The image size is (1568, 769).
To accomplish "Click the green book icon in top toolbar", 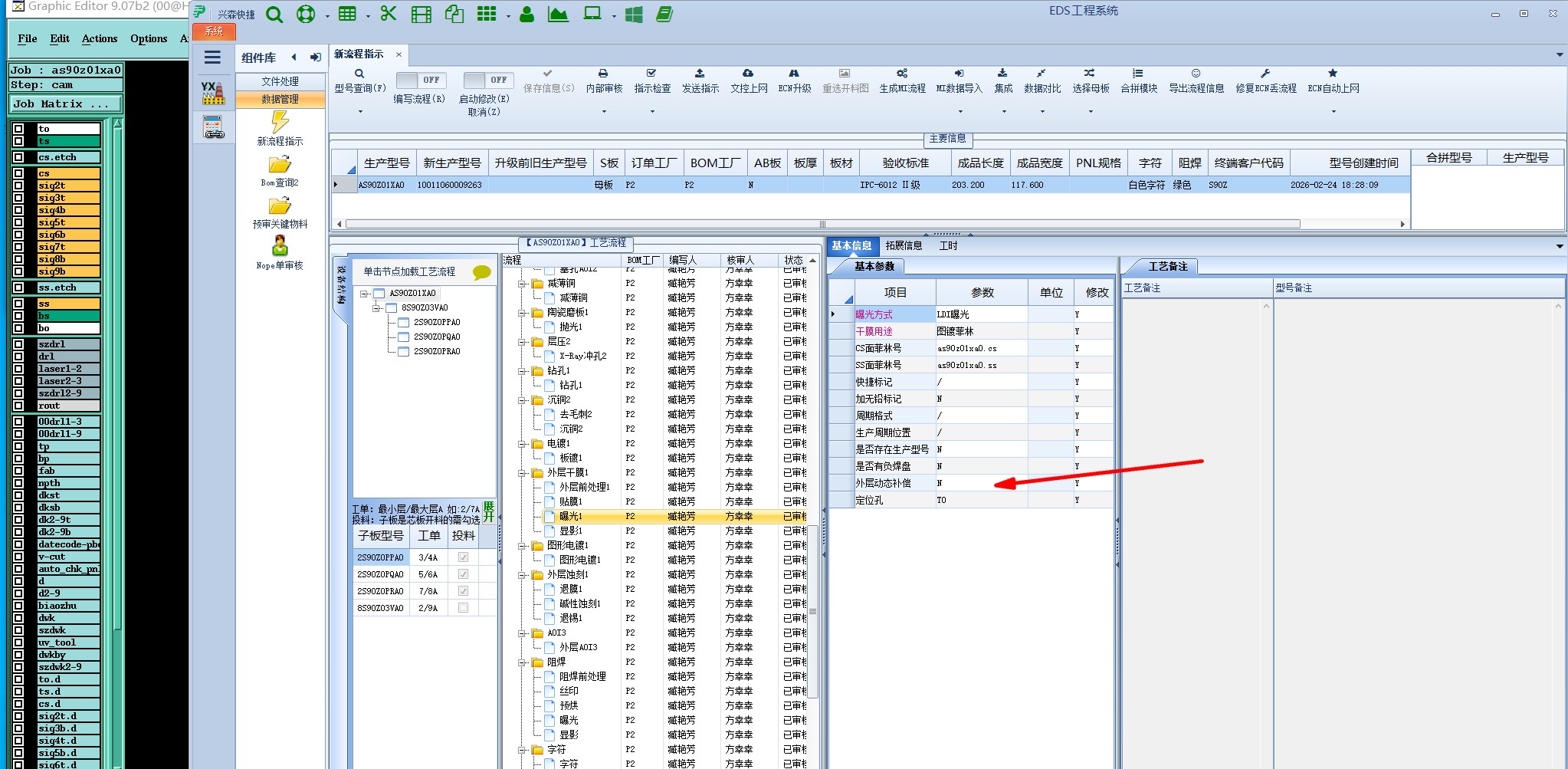I will coord(664,14).
